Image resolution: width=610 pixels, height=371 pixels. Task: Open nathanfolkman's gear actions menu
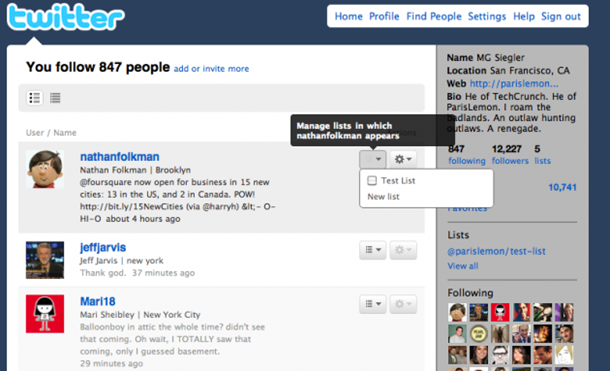(403, 159)
